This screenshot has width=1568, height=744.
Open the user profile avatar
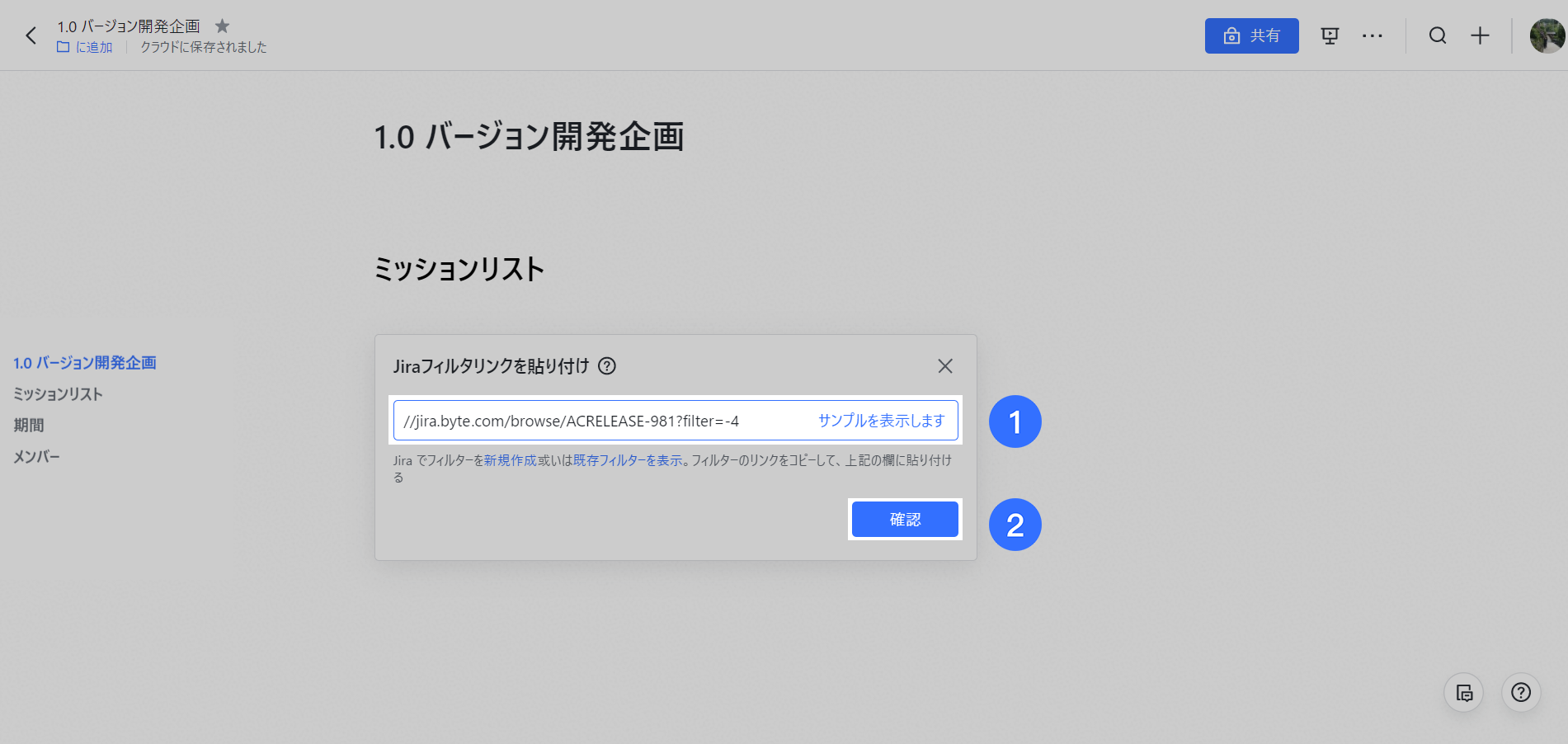1547,35
